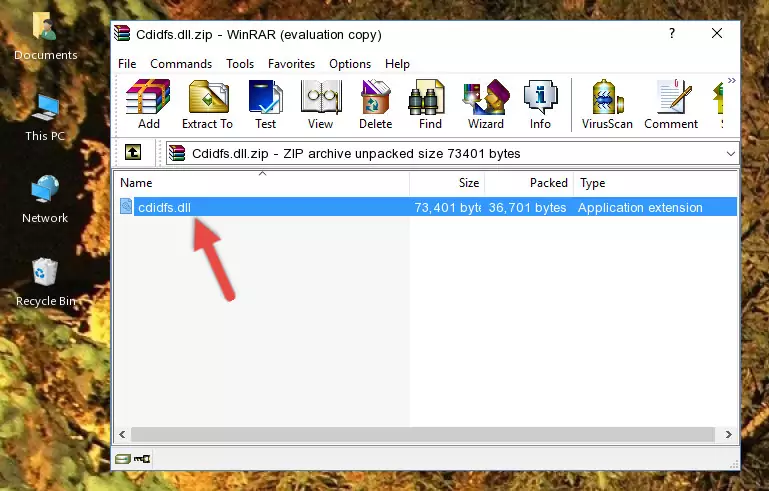769x491 pixels.
Task: Click the 73,401 bytes size cell
Action: 447,207
